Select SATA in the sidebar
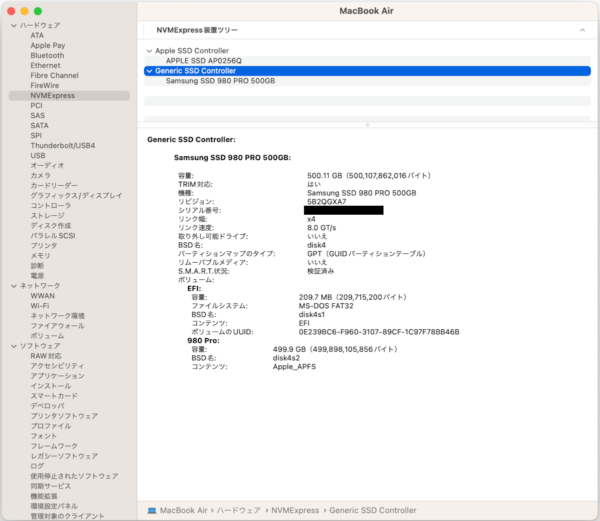The image size is (600, 521). (39, 125)
